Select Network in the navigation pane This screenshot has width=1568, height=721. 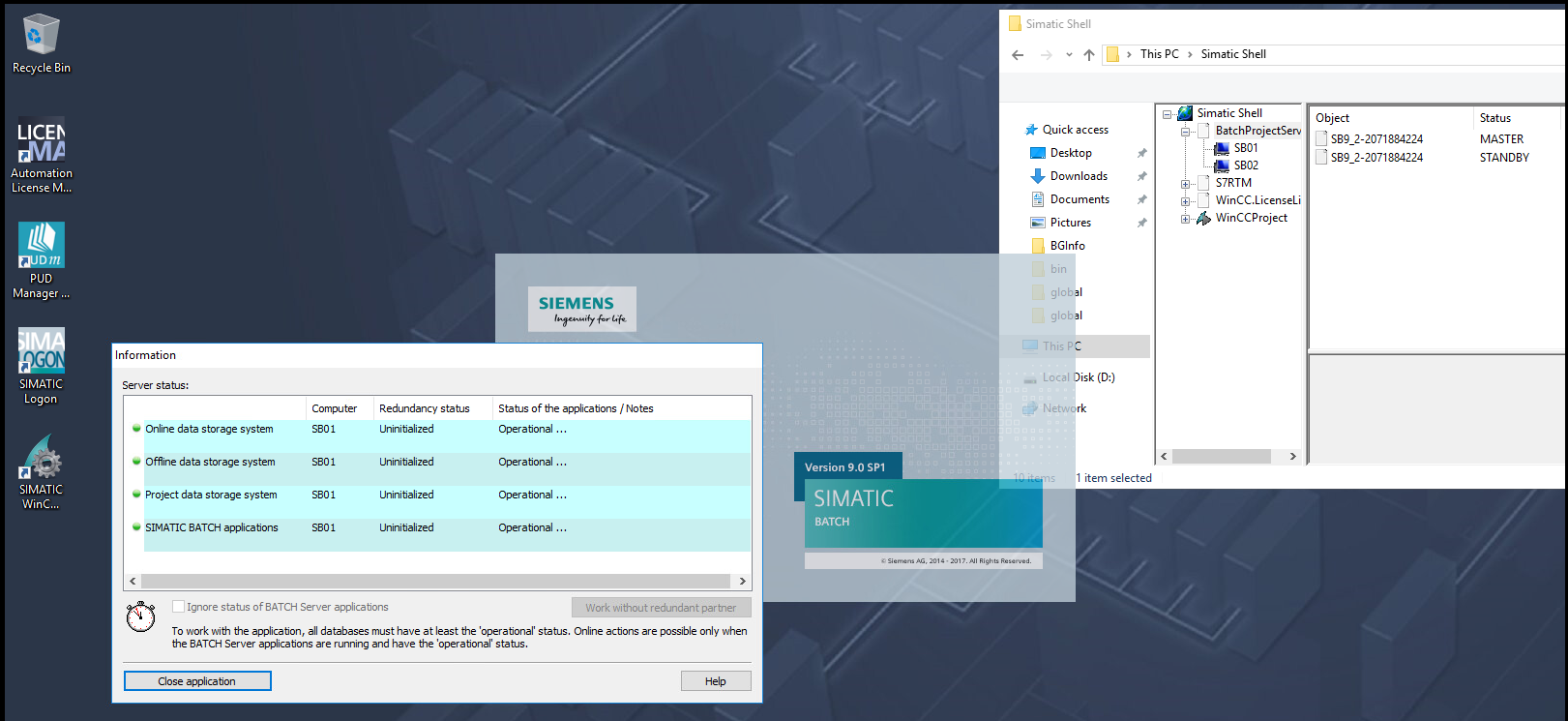(x=1064, y=408)
